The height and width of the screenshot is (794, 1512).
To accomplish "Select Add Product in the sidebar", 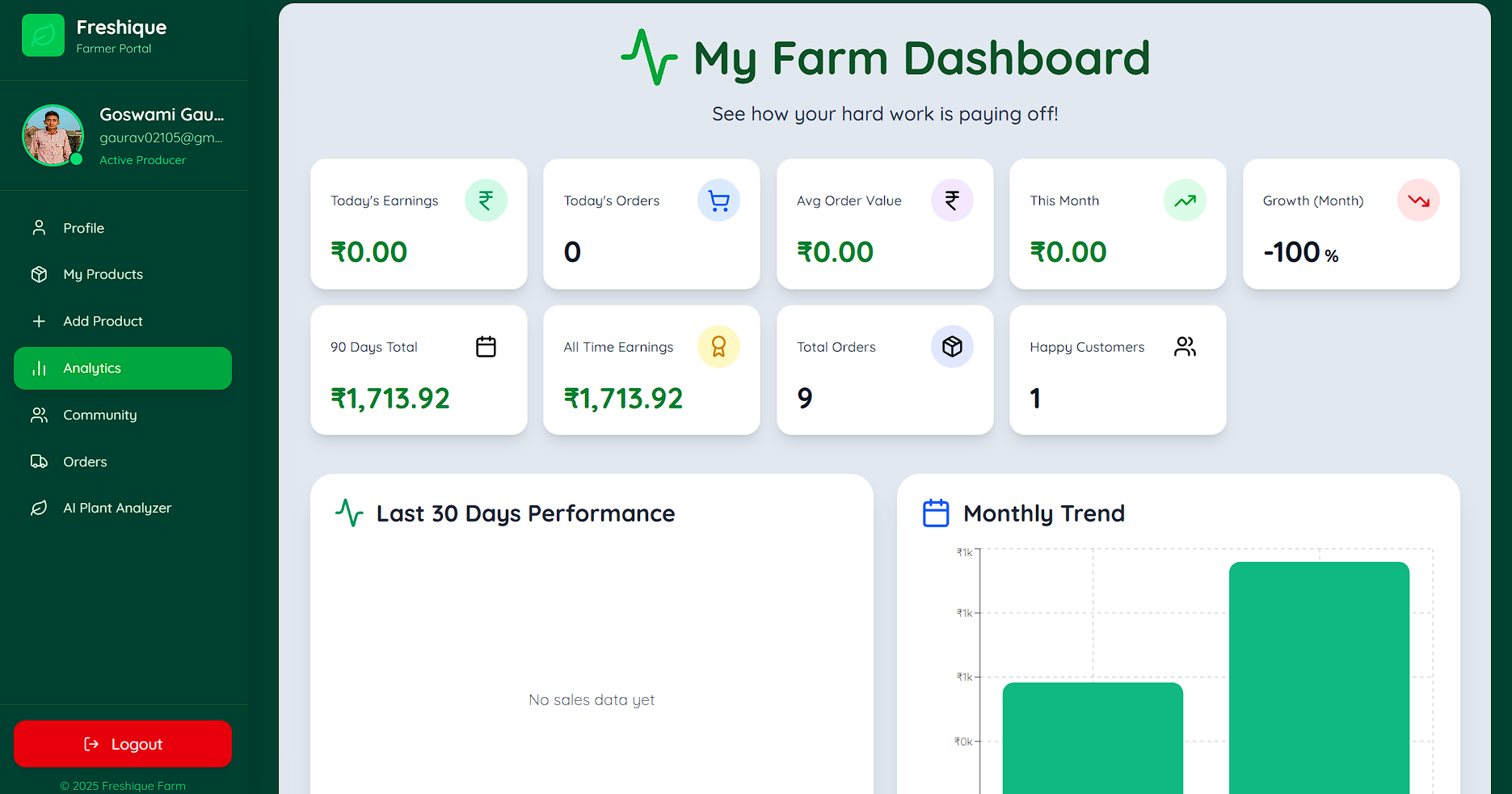I will click(123, 321).
